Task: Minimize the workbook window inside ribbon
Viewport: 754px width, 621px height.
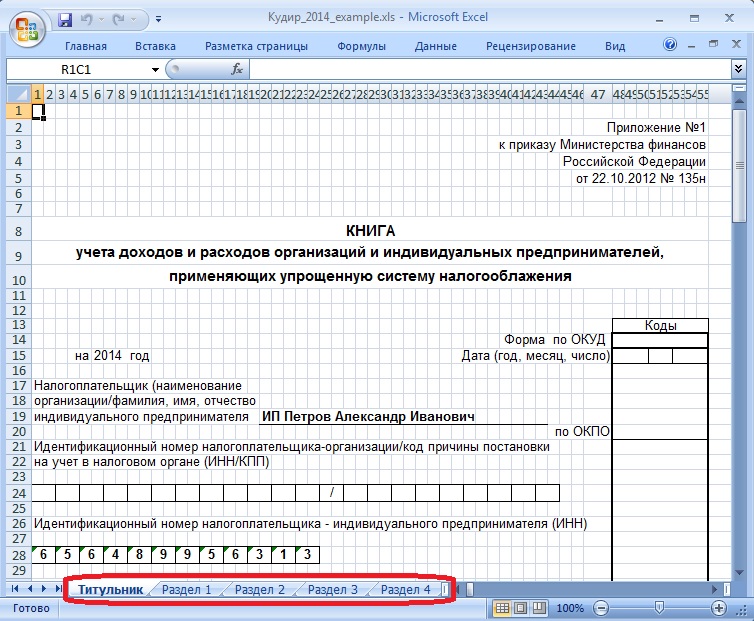Action: tap(691, 45)
